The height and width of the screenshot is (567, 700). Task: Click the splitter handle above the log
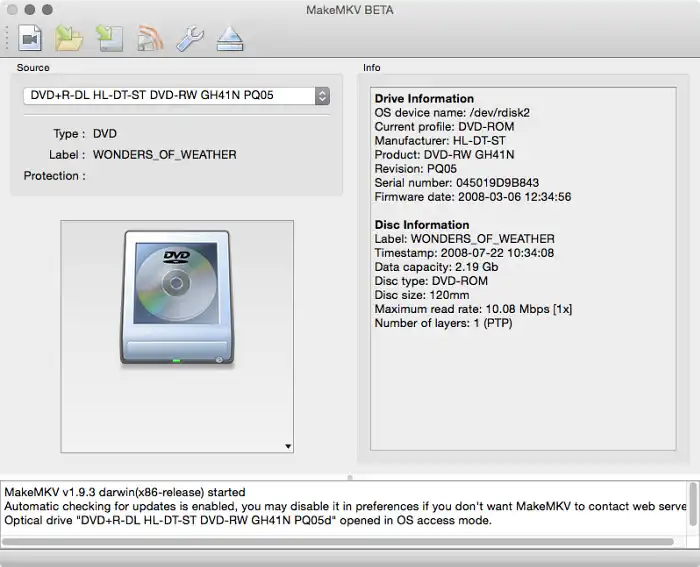coord(349,477)
